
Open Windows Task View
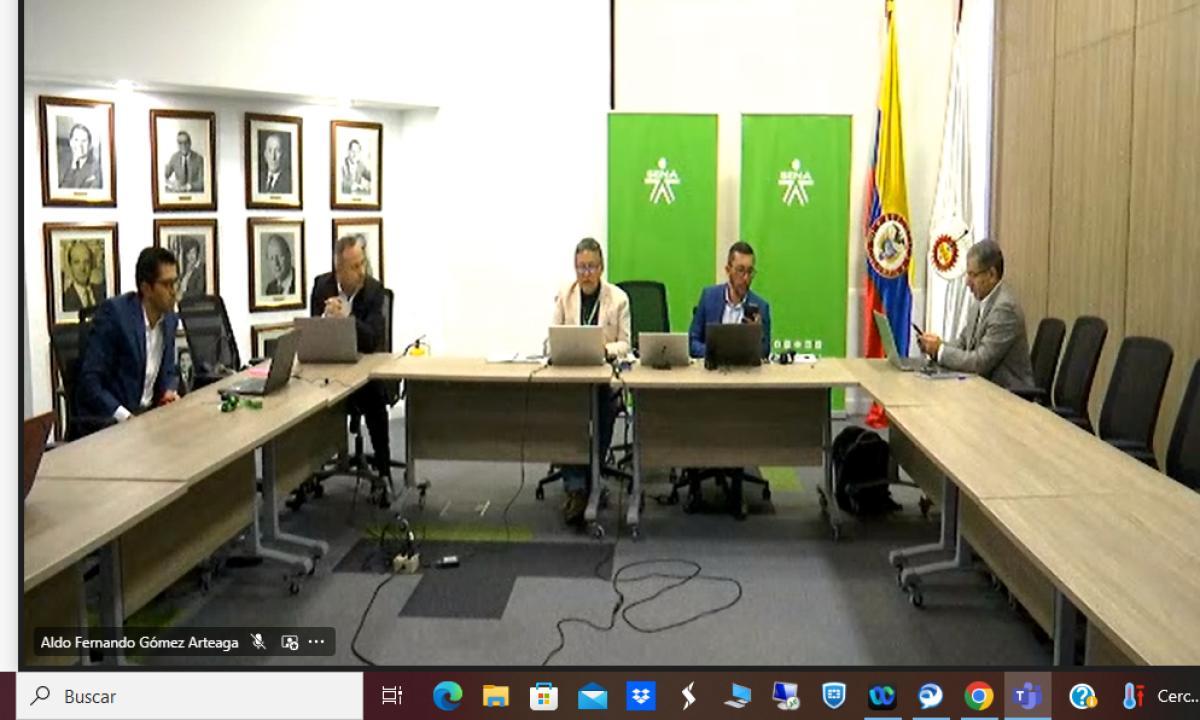point(392,696)
